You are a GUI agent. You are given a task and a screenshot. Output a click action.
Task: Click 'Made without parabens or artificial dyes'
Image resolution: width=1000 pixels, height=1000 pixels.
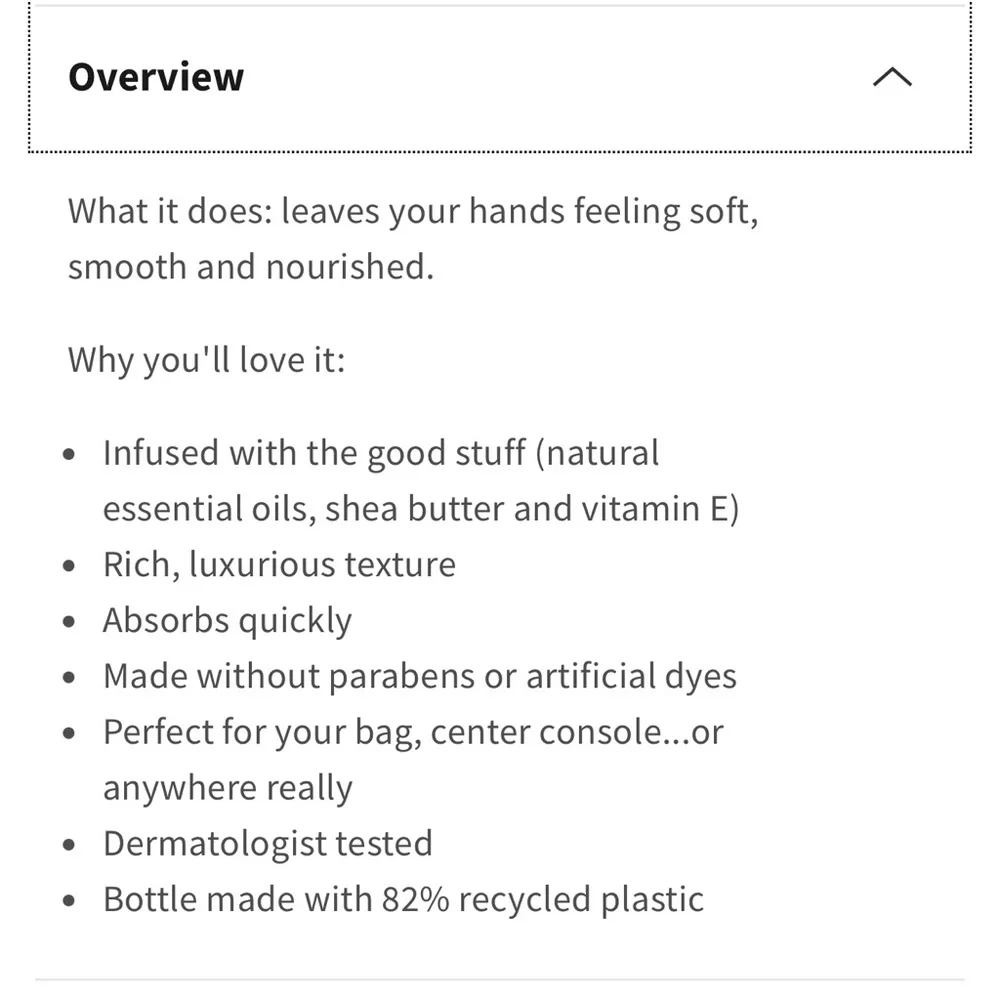[x=419, y=677]
